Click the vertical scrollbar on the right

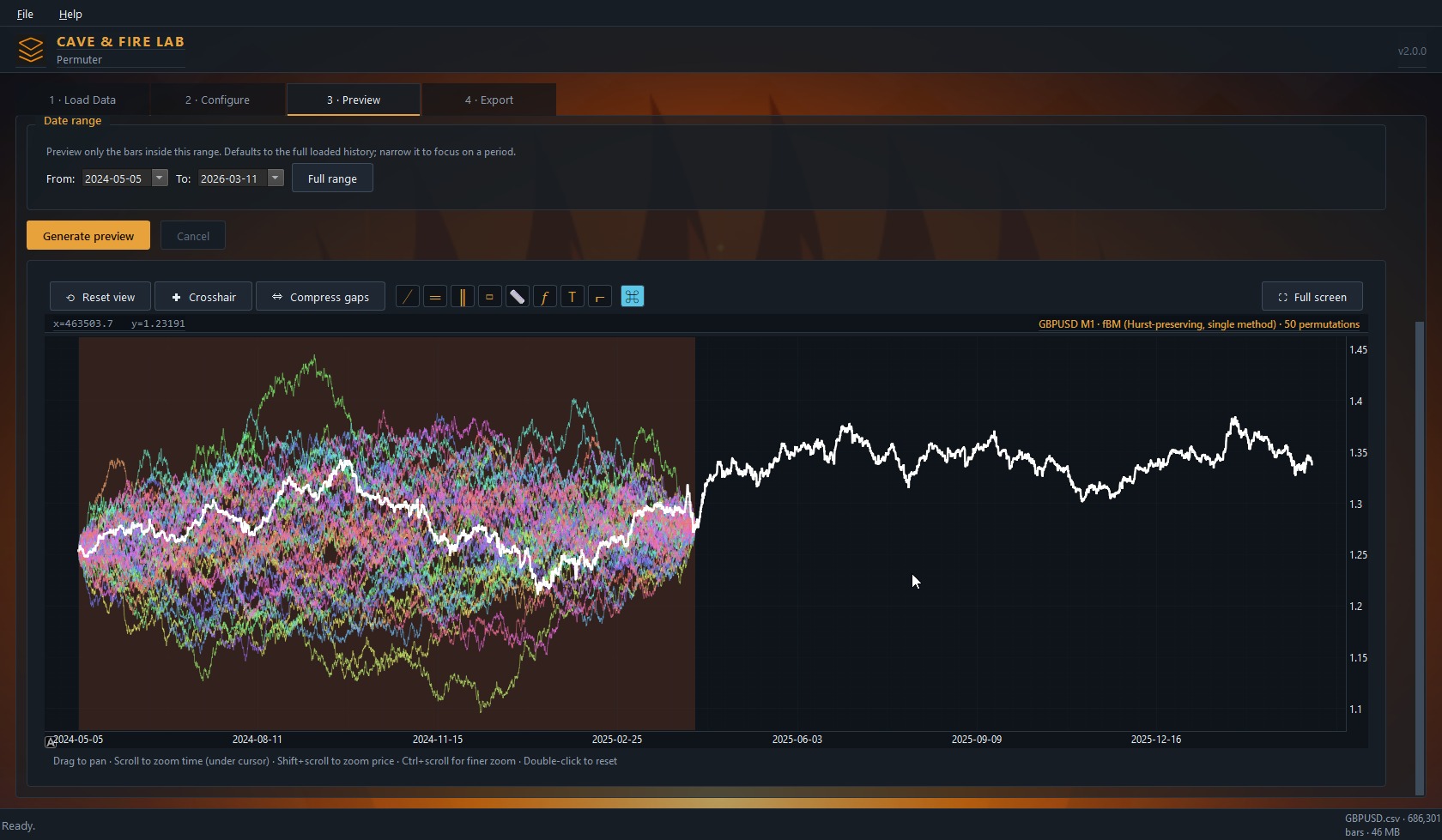click(1420, 558)
